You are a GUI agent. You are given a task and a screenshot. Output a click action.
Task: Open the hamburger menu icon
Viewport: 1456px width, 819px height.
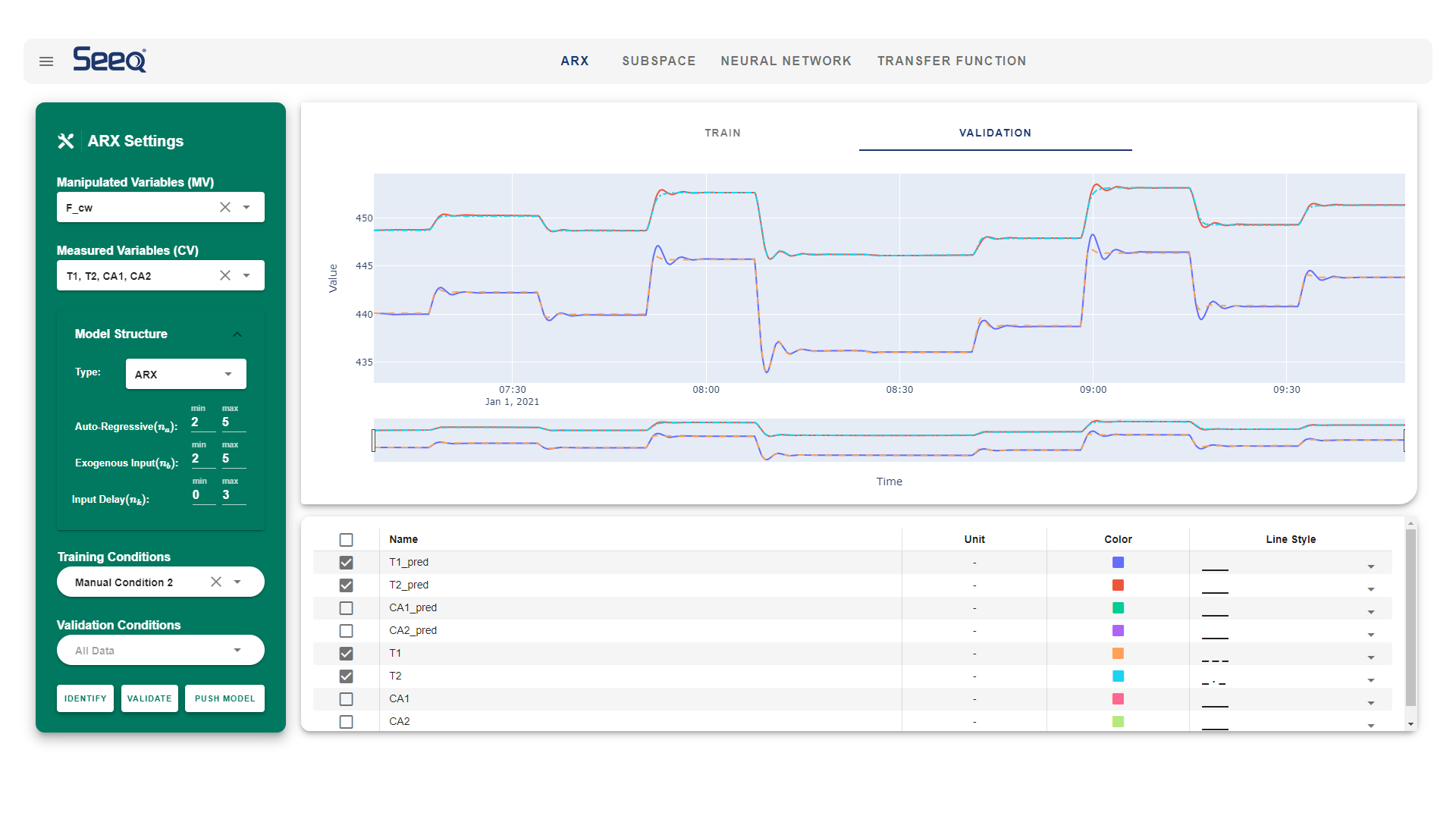46,61
